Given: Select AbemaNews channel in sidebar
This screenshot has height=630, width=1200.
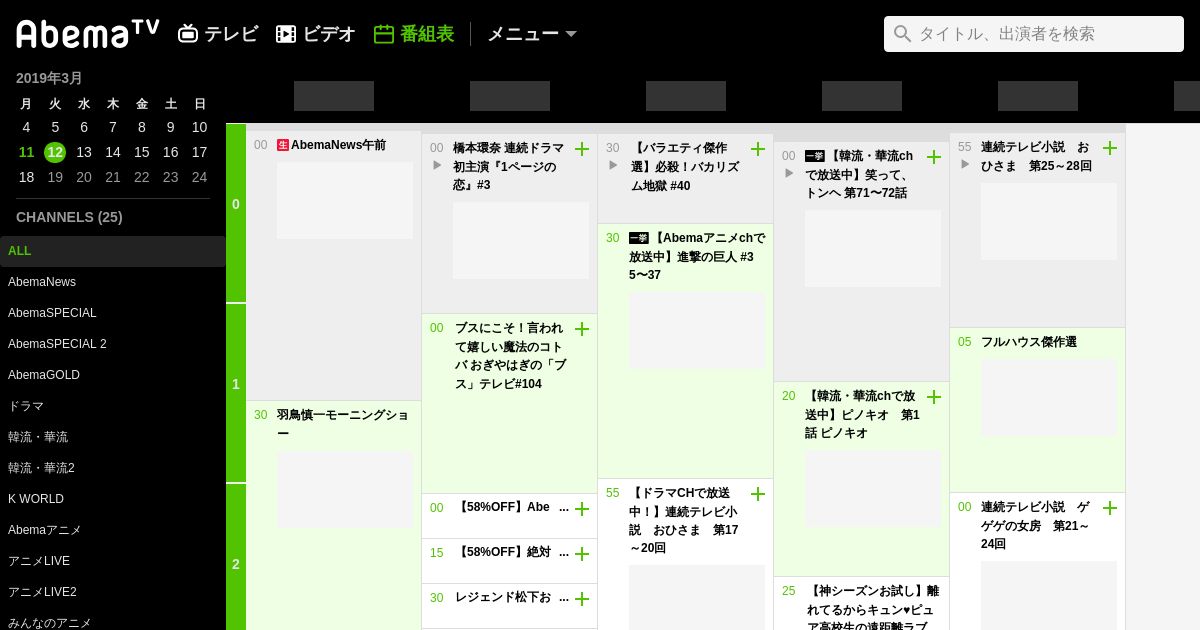Looking at the screenshot, I should pyautogui.click(x=113, y=282).
